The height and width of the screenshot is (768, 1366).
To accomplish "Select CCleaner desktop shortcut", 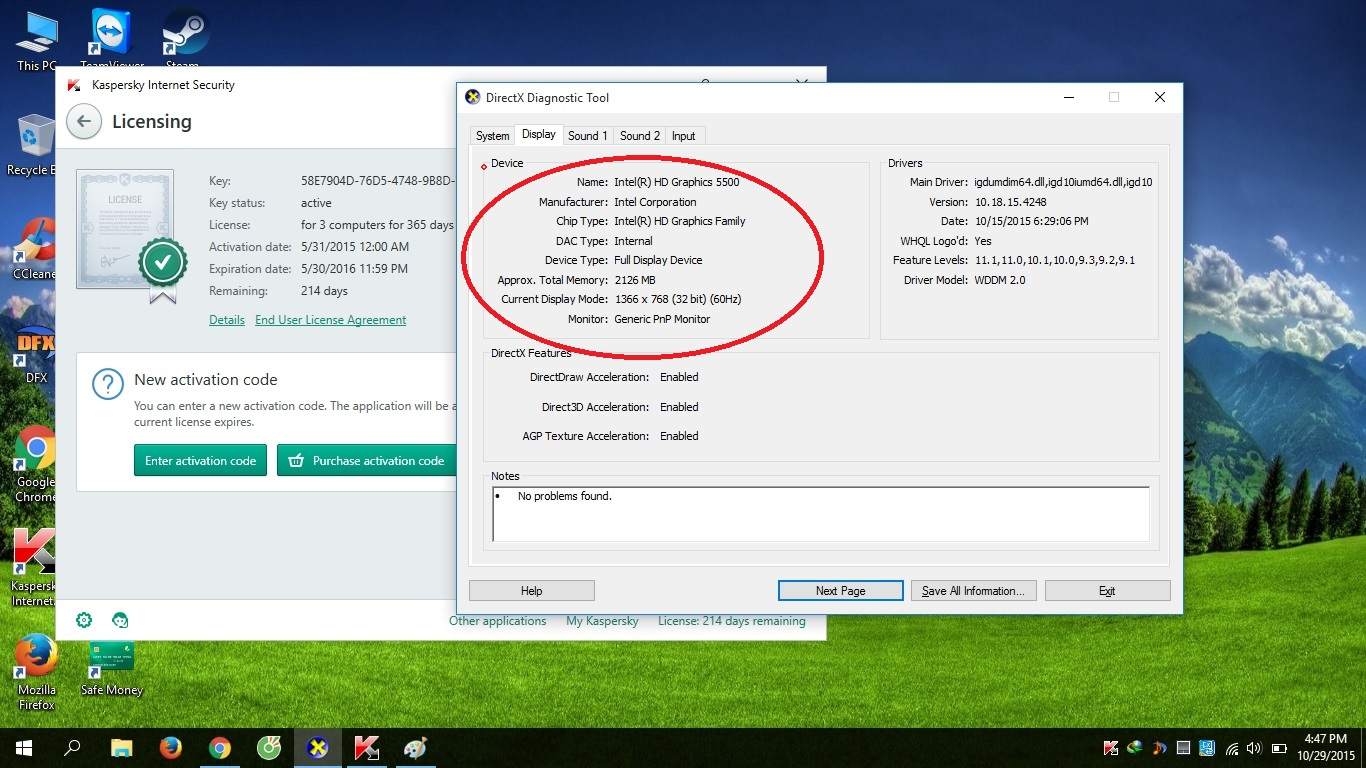I will pyautogui.click(x=34, y=249).
